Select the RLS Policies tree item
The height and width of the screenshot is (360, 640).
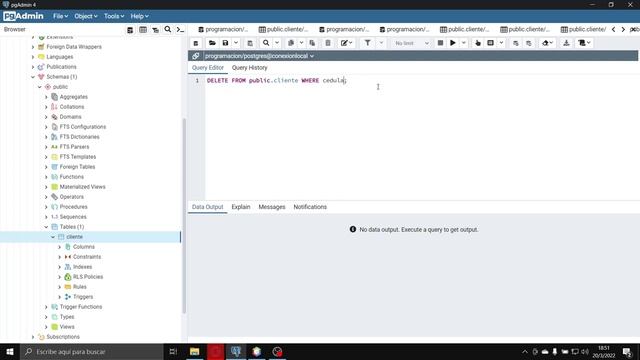[88, 277]
